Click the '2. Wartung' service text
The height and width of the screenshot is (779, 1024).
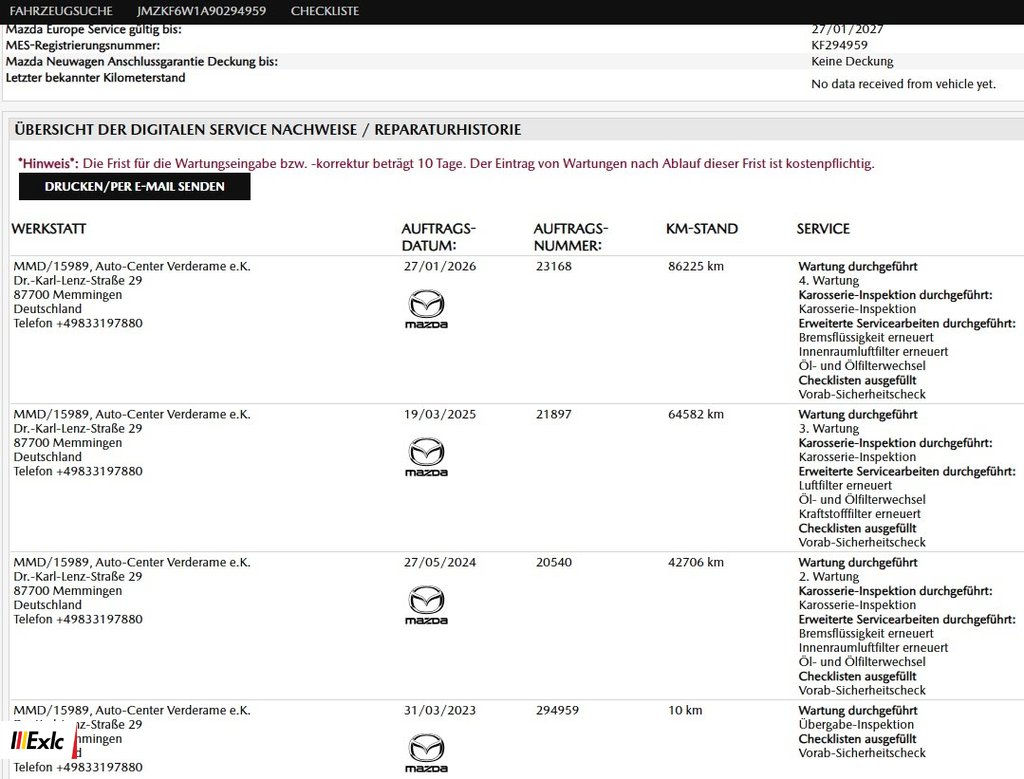point(829,577)
